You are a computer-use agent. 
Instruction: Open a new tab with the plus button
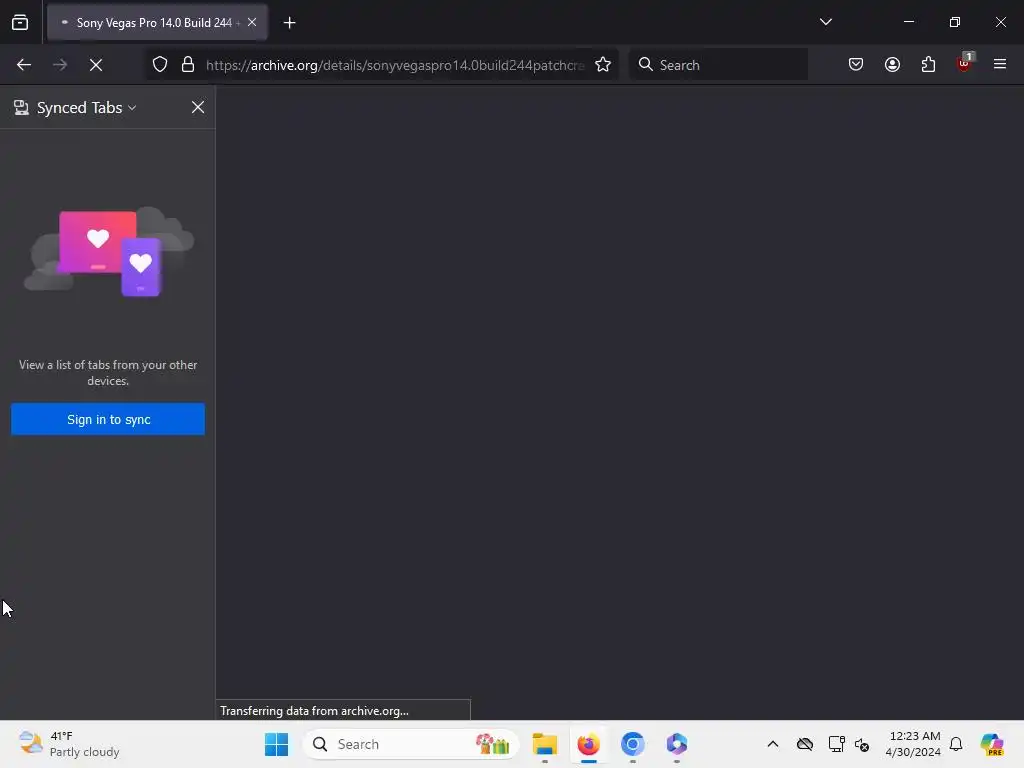[289, 23]
